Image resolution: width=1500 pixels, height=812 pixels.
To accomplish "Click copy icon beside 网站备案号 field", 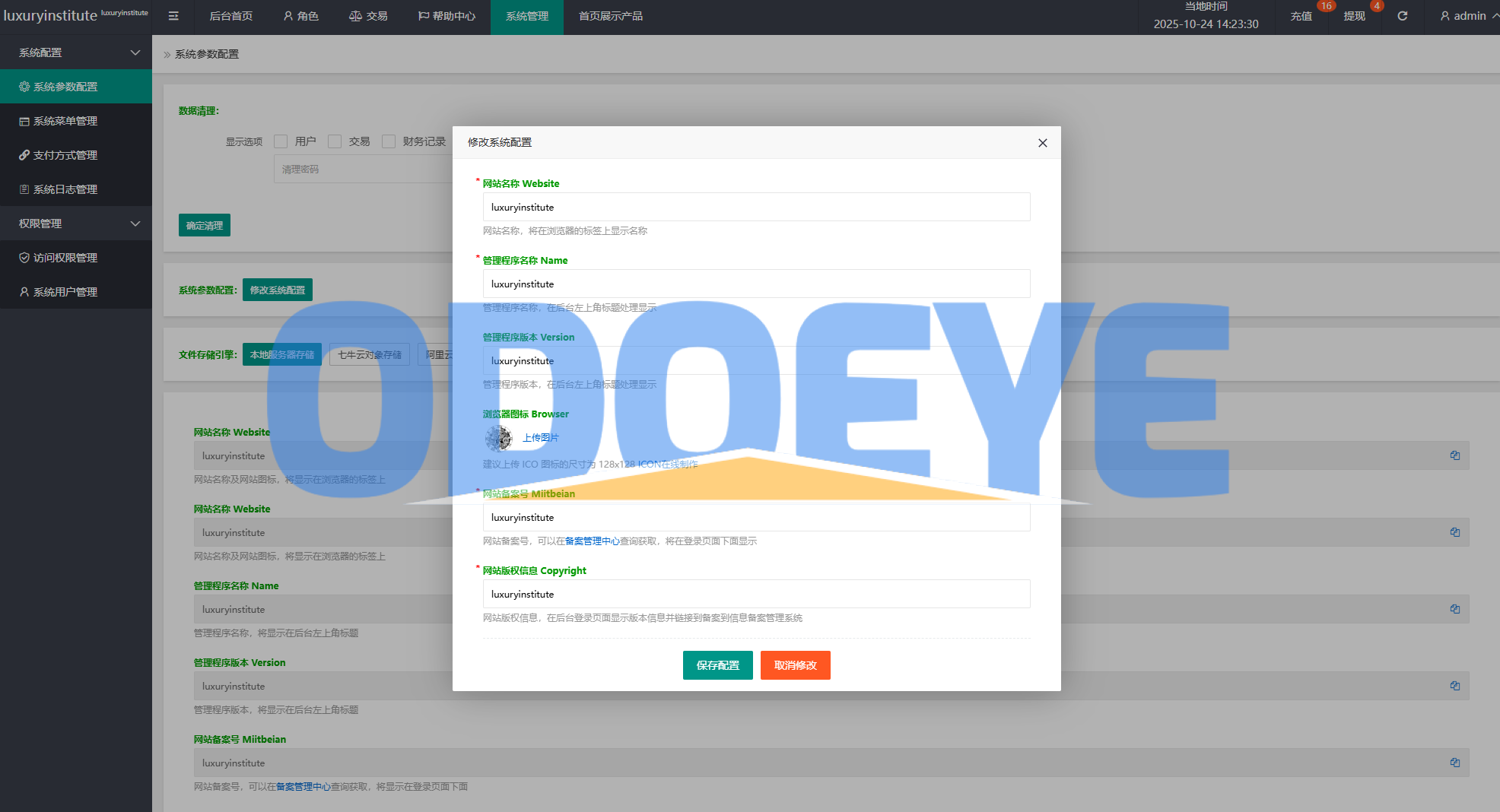I will click(1454, 763).
